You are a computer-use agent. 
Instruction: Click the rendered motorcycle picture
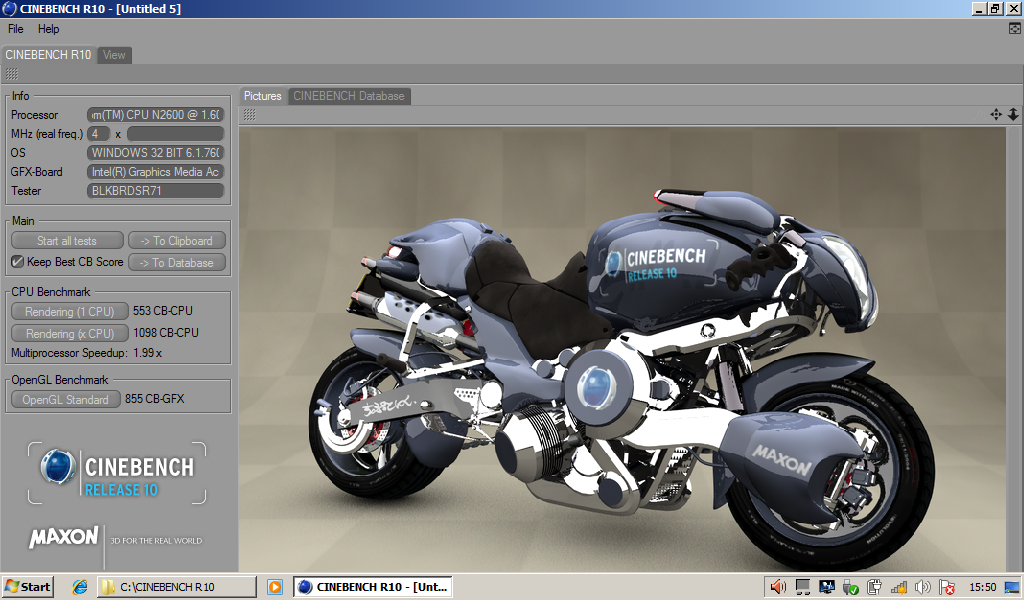point(622,349)
